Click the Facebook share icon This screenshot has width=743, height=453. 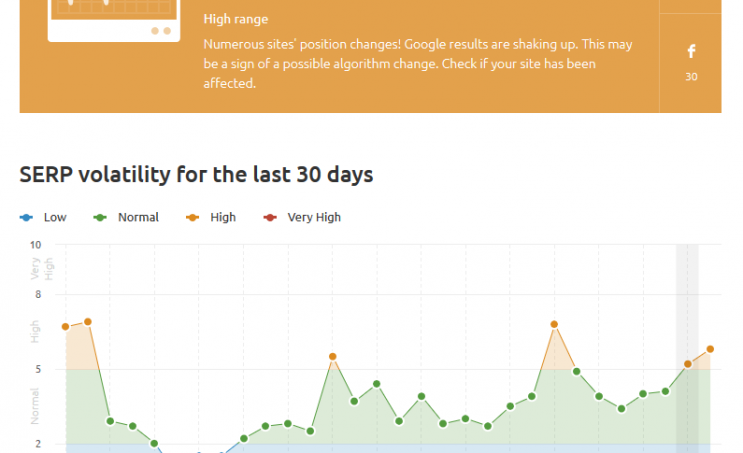691,52
